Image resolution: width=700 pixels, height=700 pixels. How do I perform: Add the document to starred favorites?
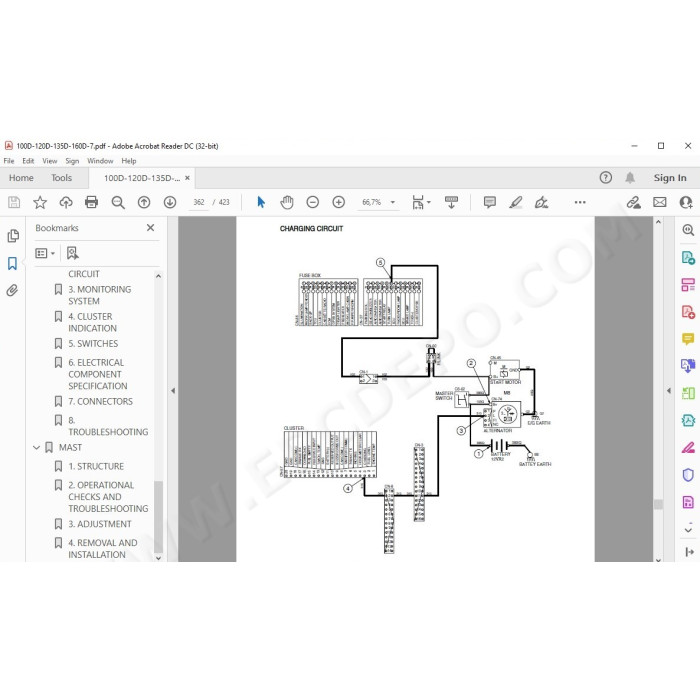(40, 202)
